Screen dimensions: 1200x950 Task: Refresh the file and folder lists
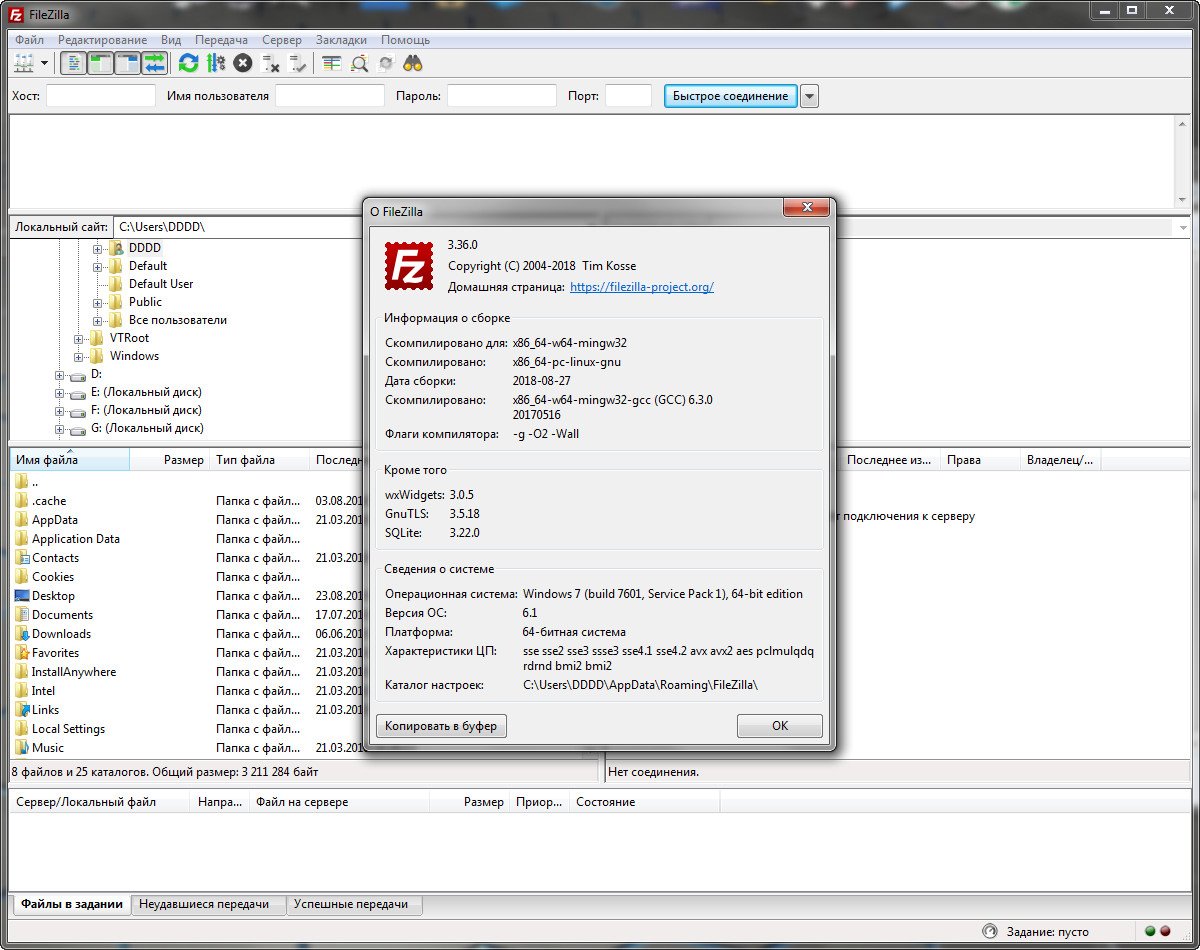click(188, 64)
